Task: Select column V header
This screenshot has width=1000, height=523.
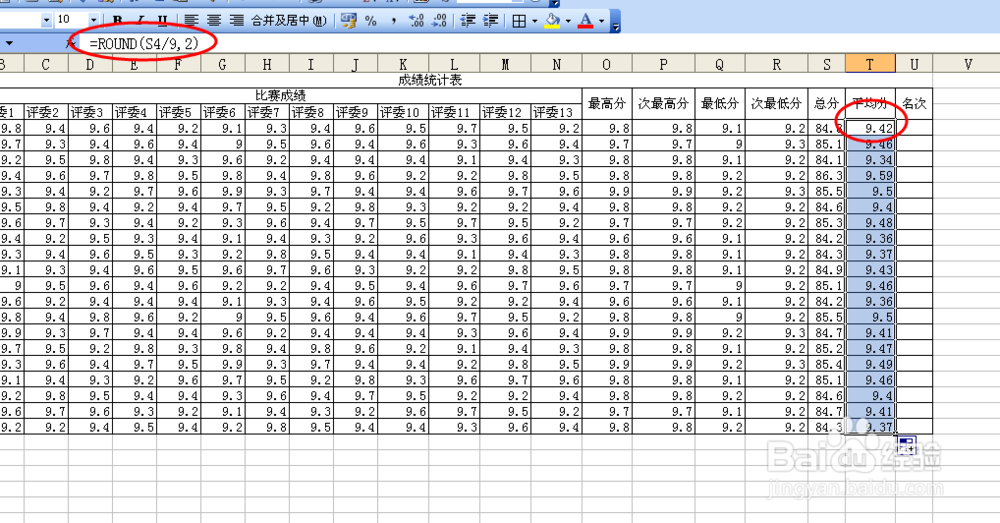Action: 968,64
